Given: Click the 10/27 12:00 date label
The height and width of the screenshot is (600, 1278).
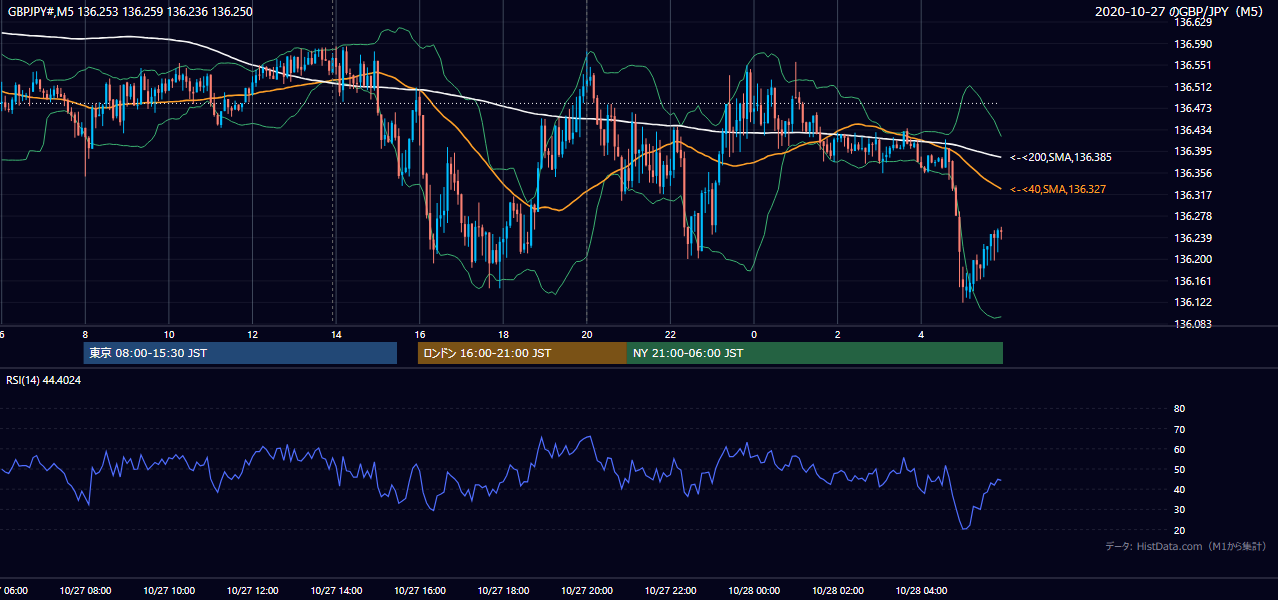Looking at the screenshot, I should coord(252,591).
